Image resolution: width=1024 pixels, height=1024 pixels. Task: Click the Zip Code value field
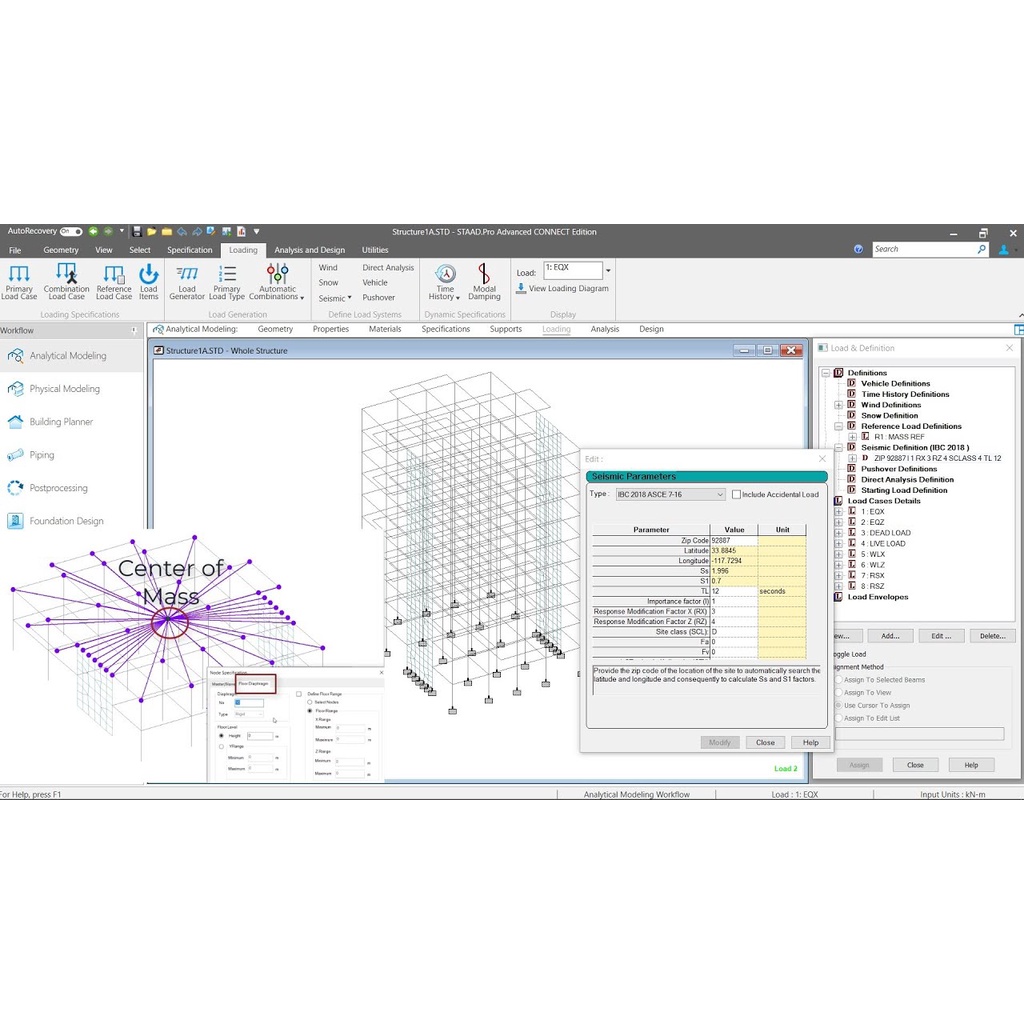pyautogui.click(x=733, y=540)
